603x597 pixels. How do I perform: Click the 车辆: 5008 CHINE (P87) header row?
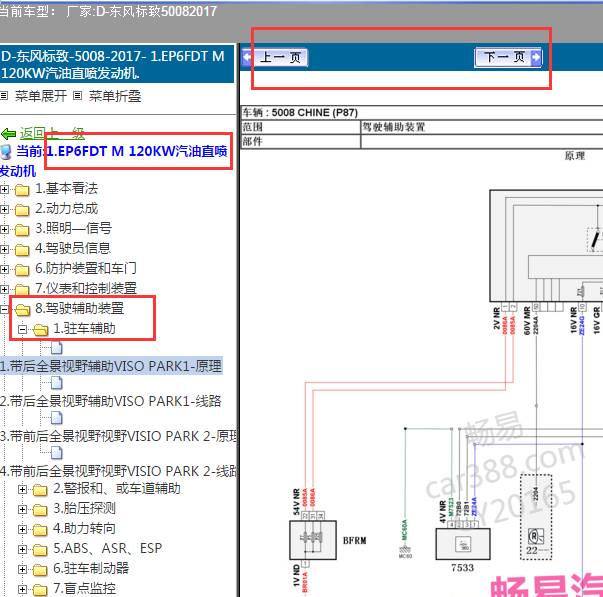(x=422, y=113)
